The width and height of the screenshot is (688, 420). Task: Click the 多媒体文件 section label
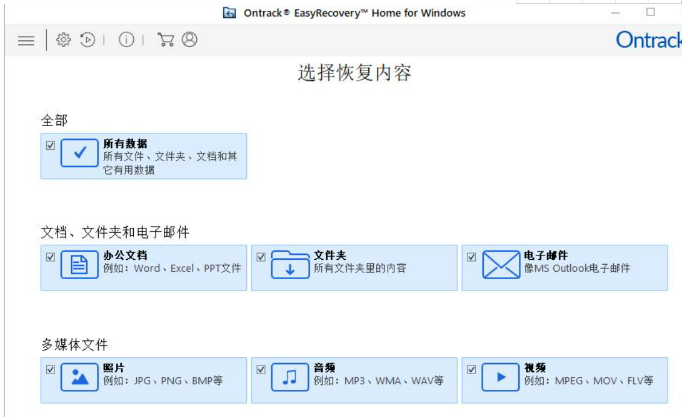point(75,345)
